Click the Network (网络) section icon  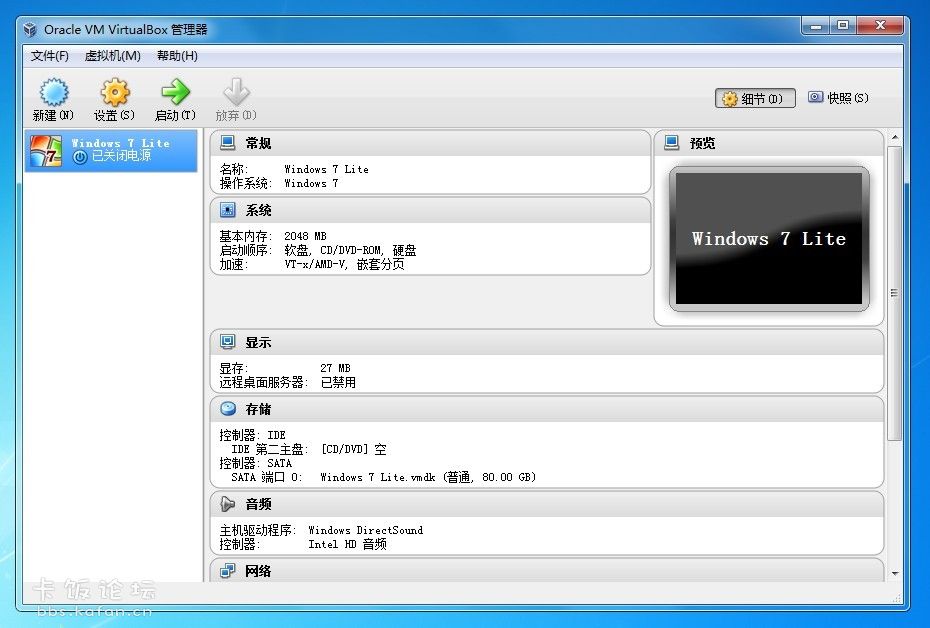[x=228, y=571]
